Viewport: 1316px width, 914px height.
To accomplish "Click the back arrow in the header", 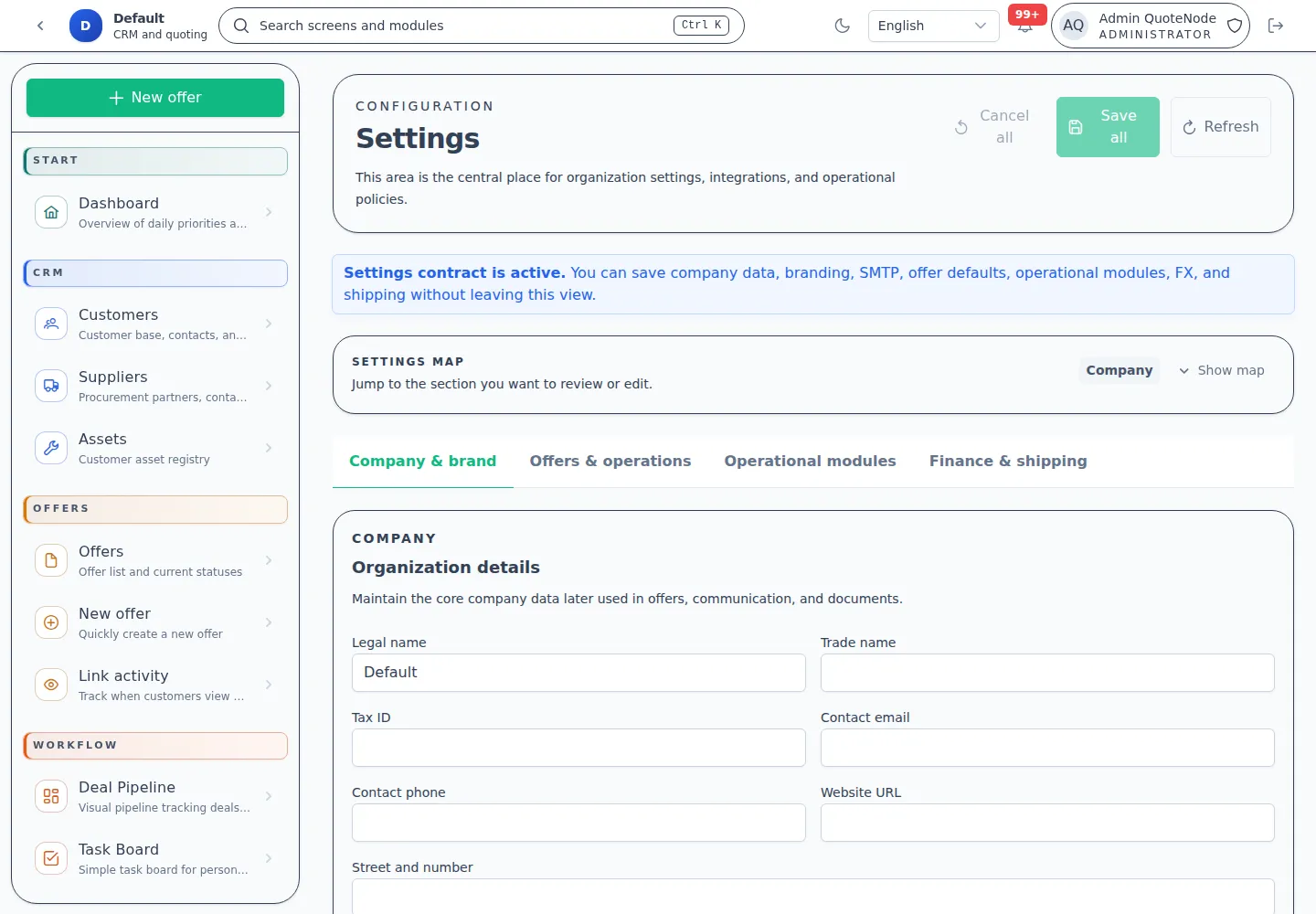I will [40, 26].
